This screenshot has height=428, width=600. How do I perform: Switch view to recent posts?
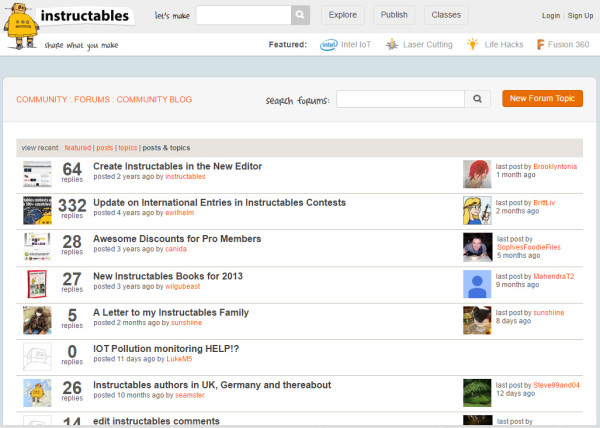click(104, 148)
